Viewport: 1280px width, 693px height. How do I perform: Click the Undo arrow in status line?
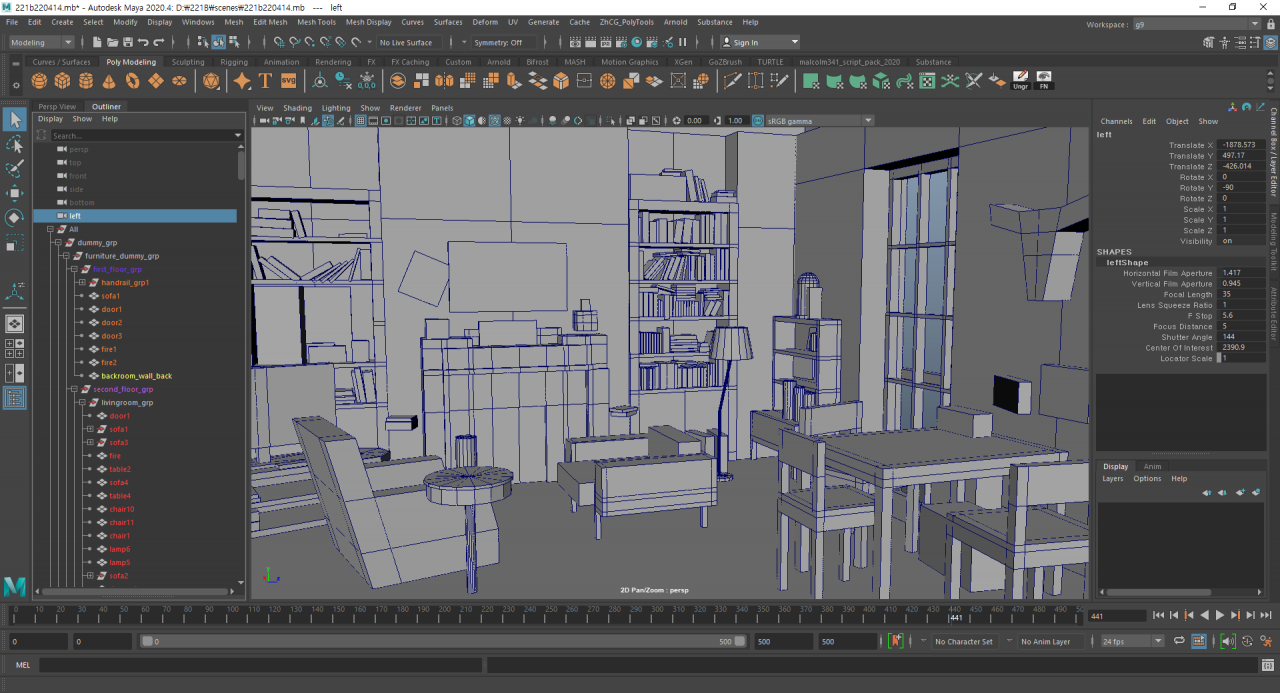[144, 42]
